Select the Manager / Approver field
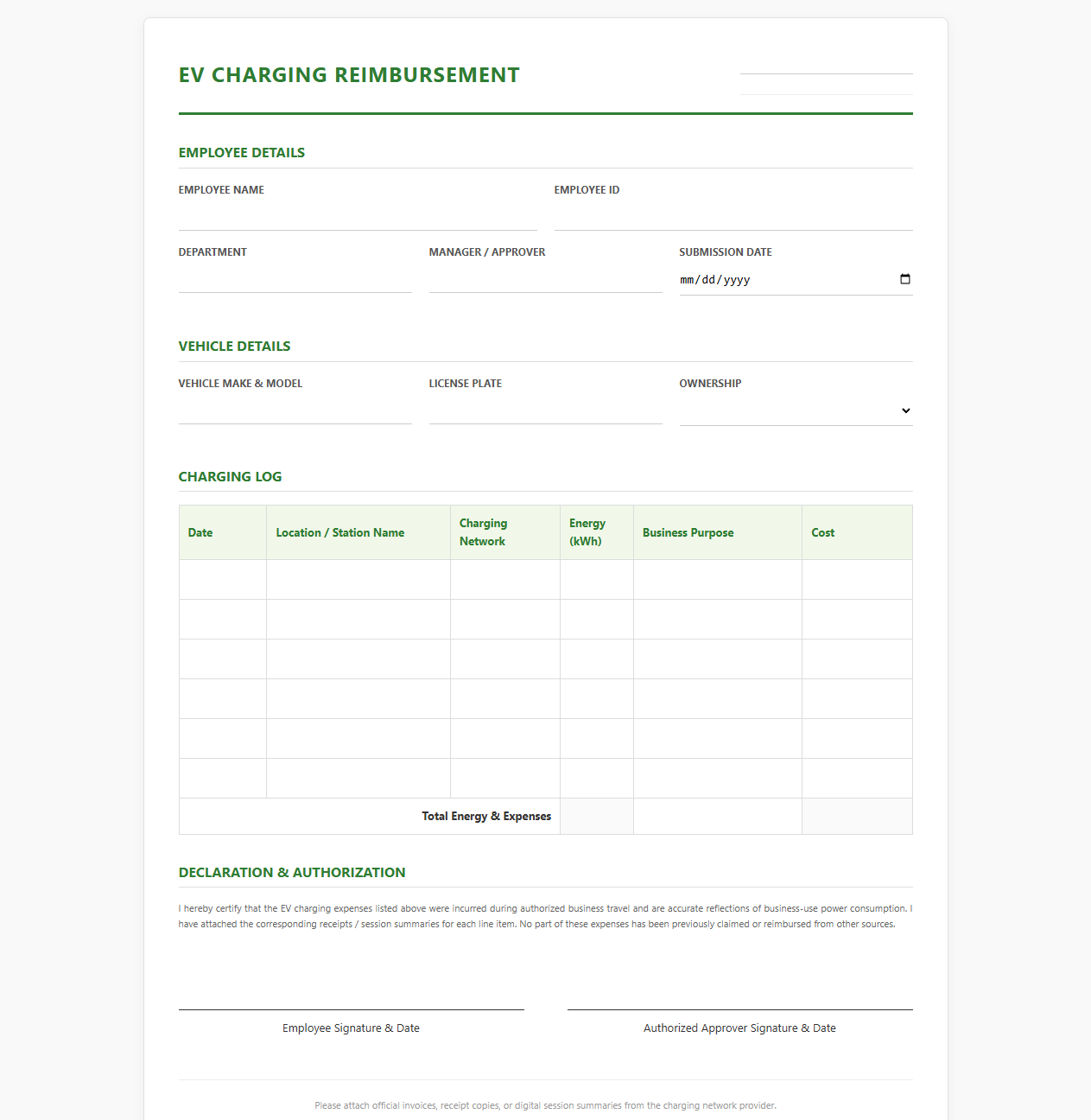This screenshot has width=1091, height=1120. tap(546, 278)
